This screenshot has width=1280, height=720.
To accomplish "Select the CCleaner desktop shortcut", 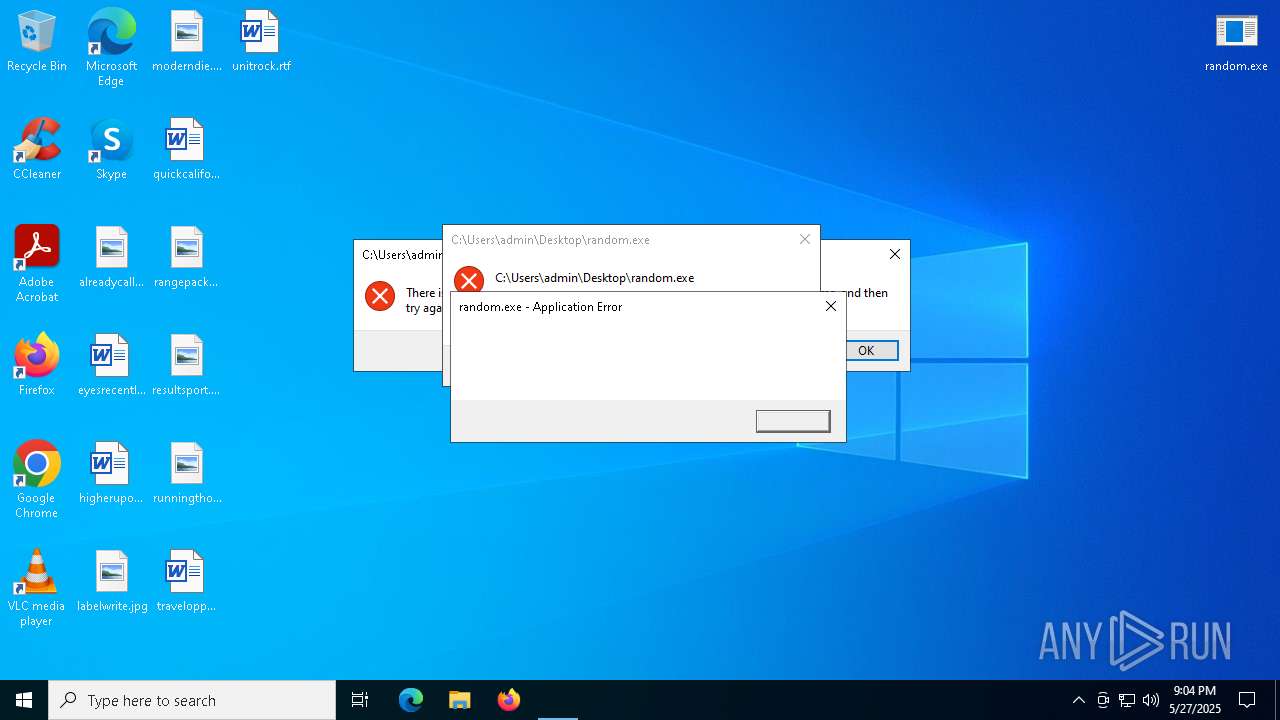I will coord(37,150).
